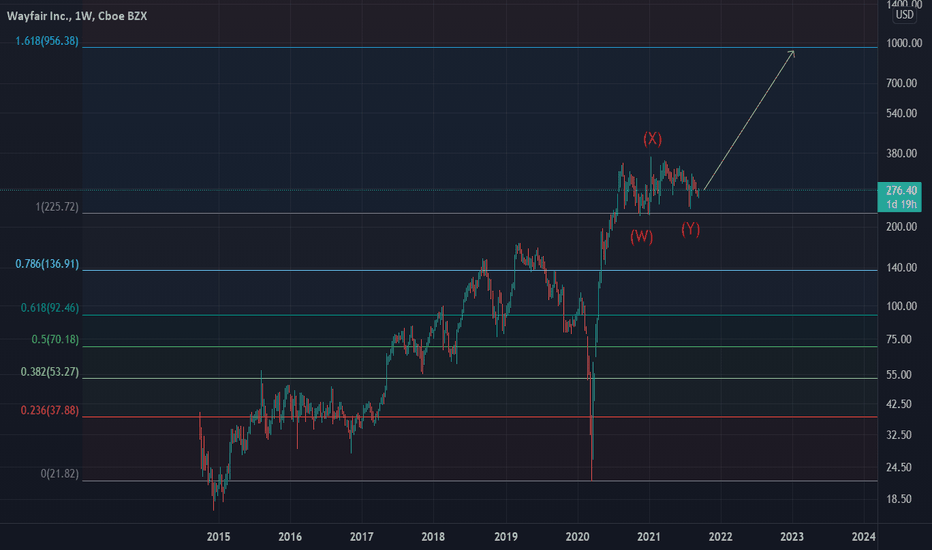Click the 540.00 price axis label
932x550 pixels.
902,113
